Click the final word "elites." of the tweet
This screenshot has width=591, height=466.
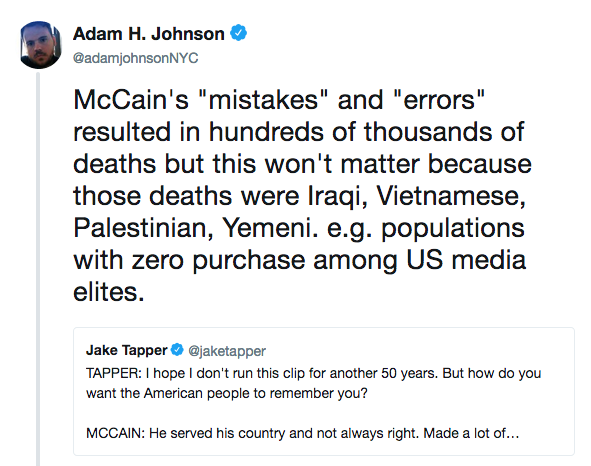(109, 292)
